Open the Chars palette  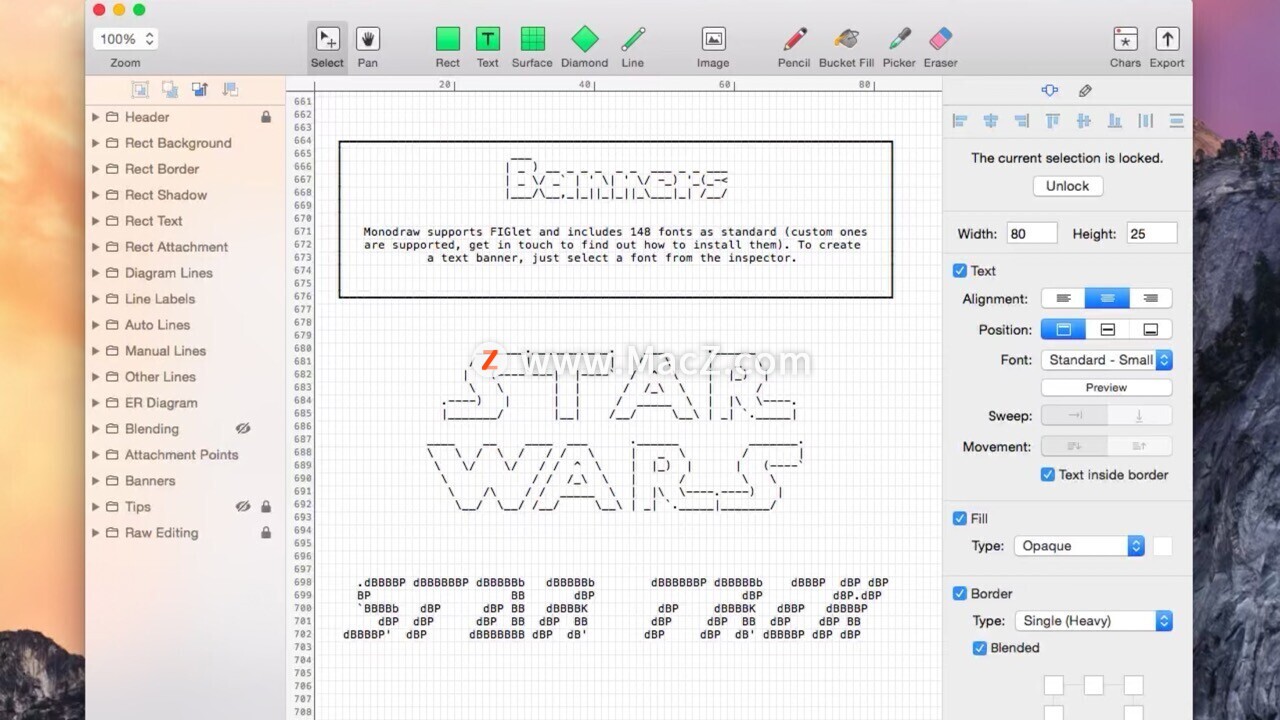coord(1125,47)
